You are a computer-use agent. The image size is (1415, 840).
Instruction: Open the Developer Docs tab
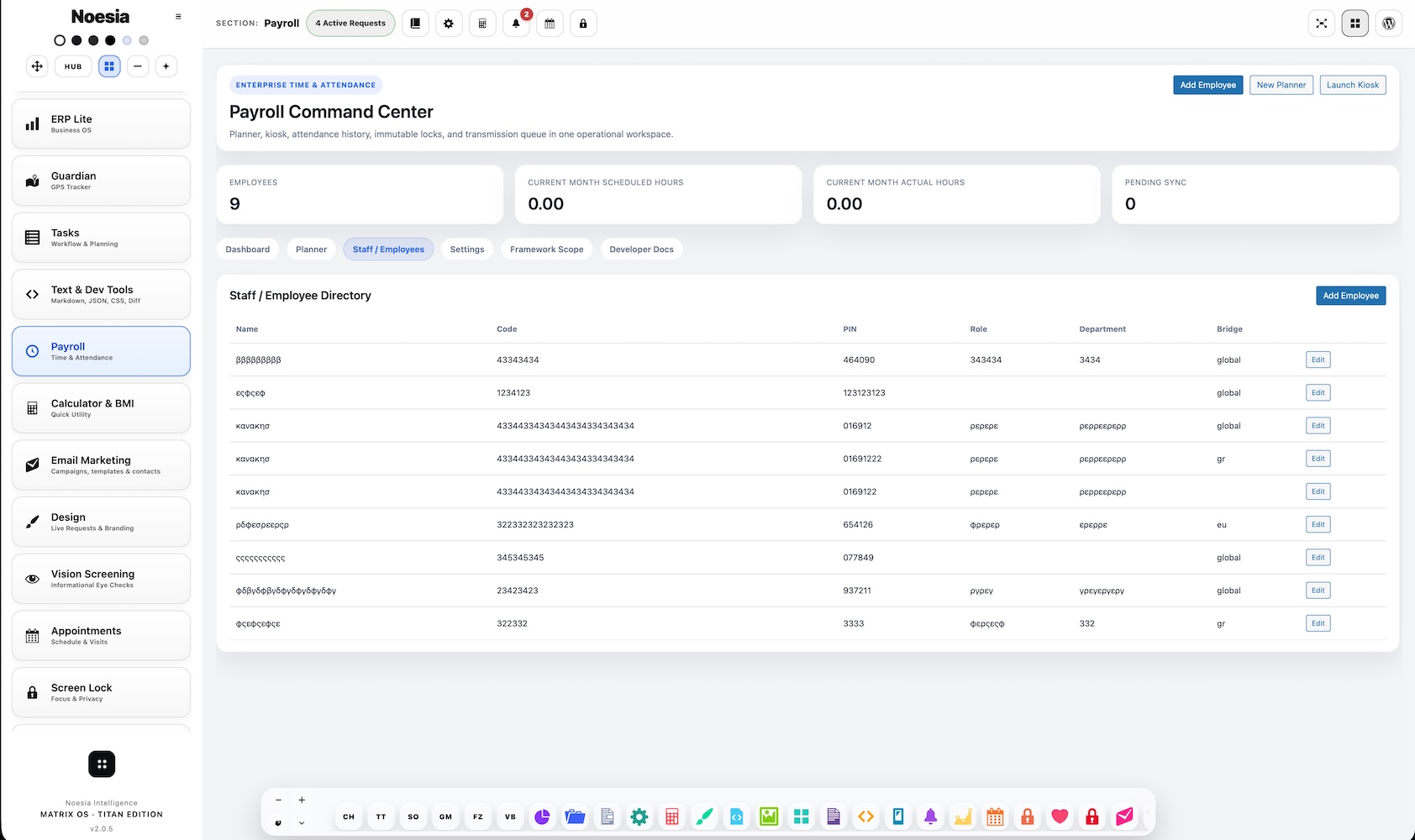click(x=642, y=249)
